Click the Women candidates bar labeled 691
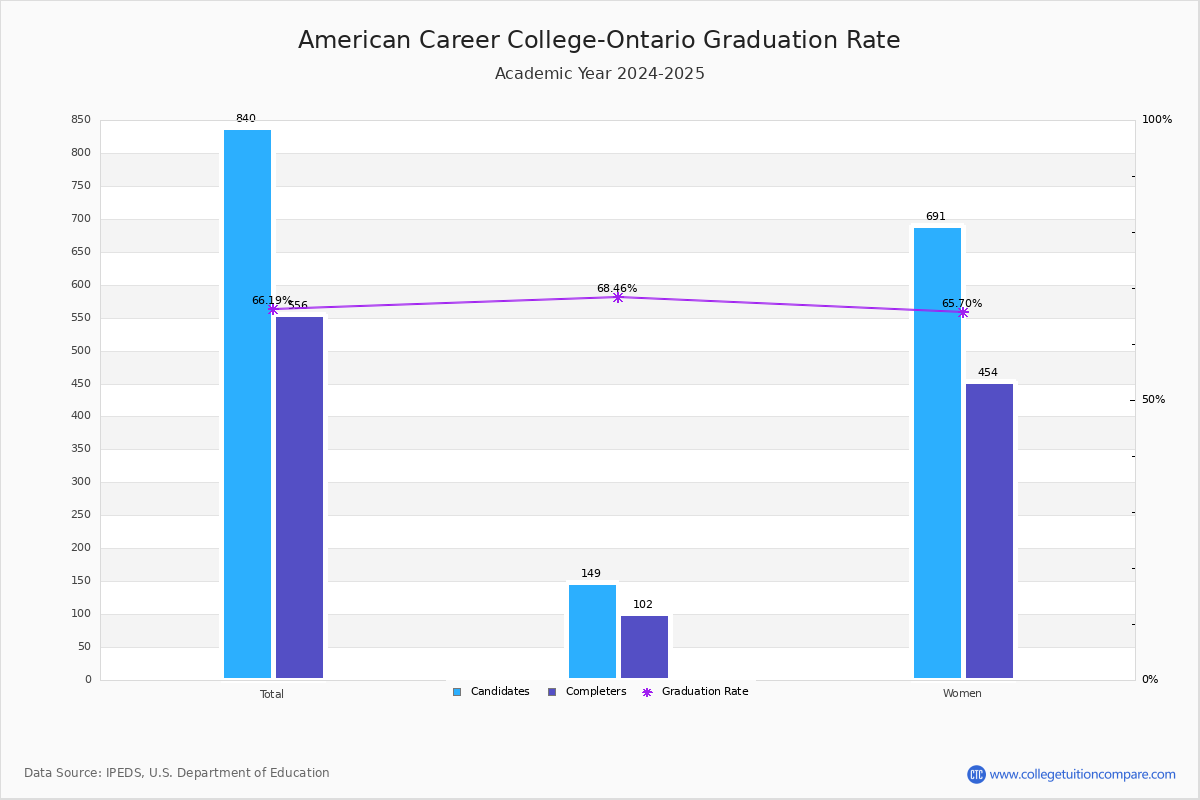The height and width of the screenshot is (800, 1200). pos(937,453)
